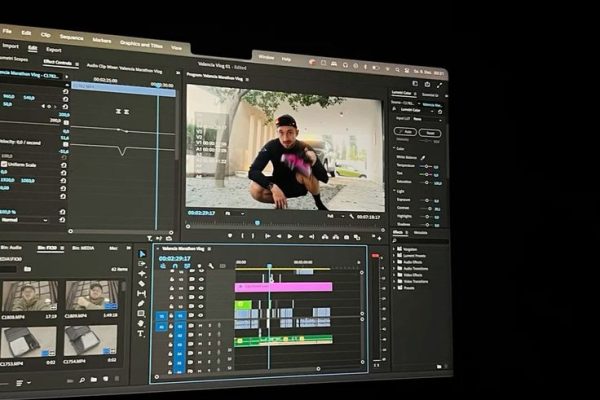
Task: Expand the Audio Effects folder
Action: [394, 262]
